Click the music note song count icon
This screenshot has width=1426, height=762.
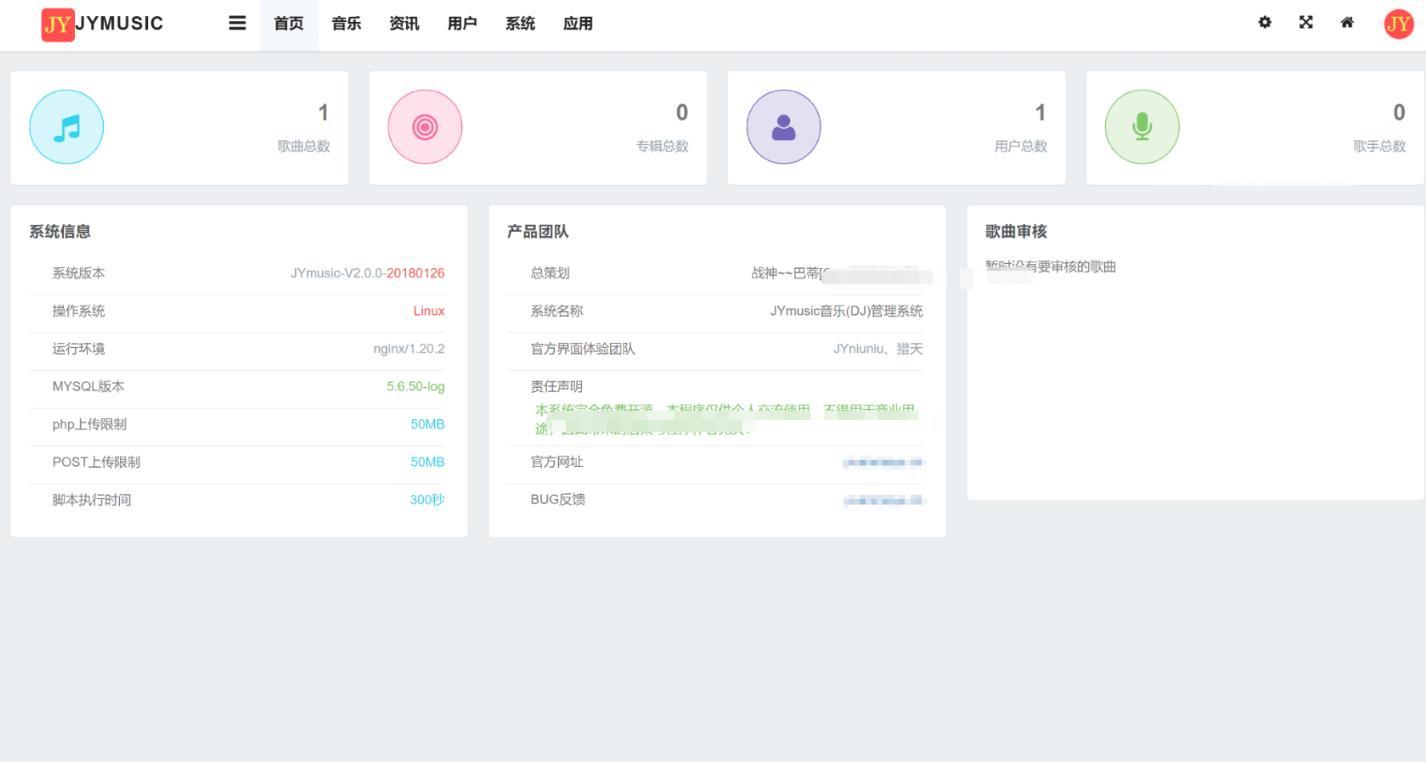tap(66, 127)
